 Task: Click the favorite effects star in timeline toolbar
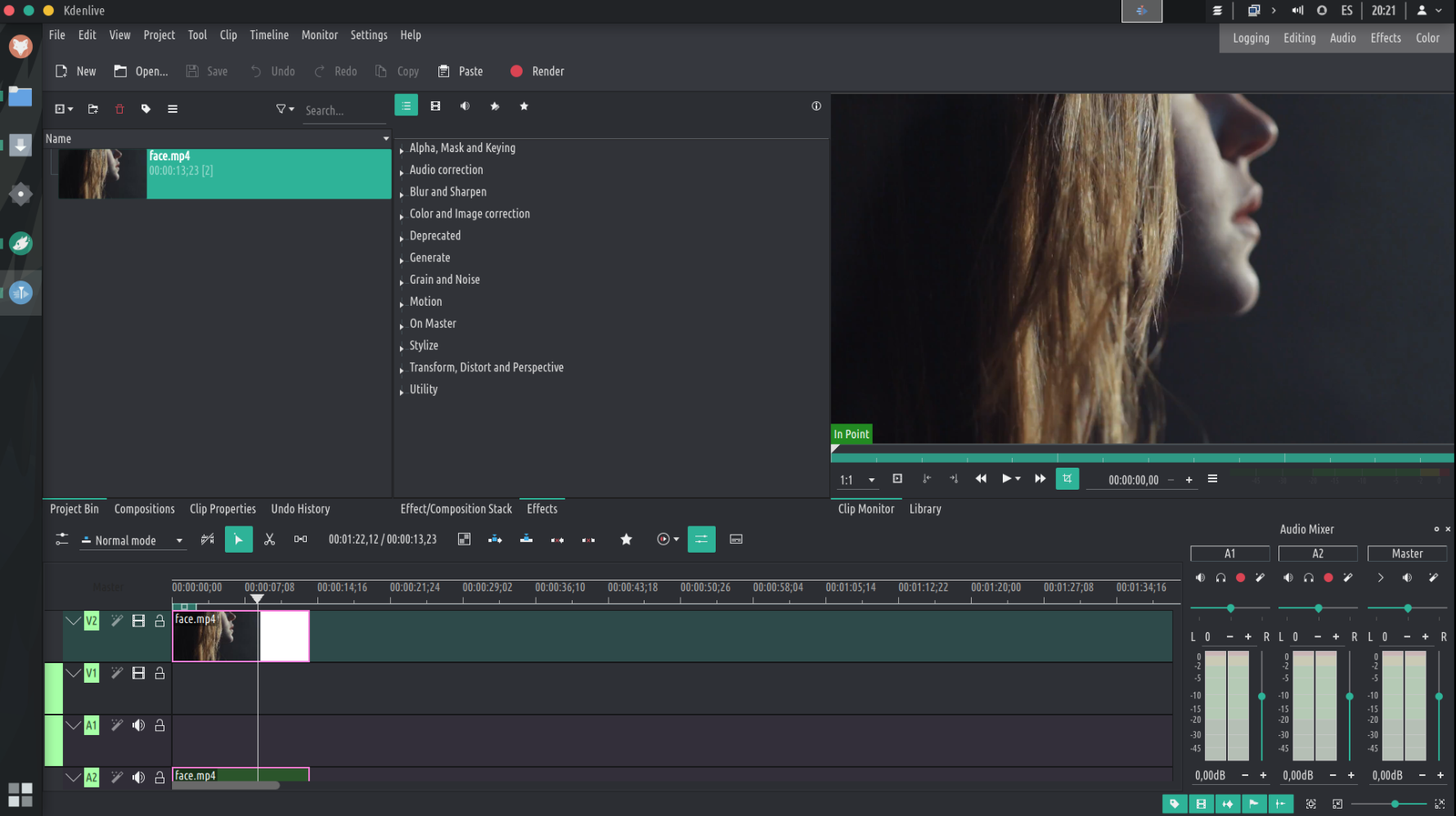tap(626, 540)
